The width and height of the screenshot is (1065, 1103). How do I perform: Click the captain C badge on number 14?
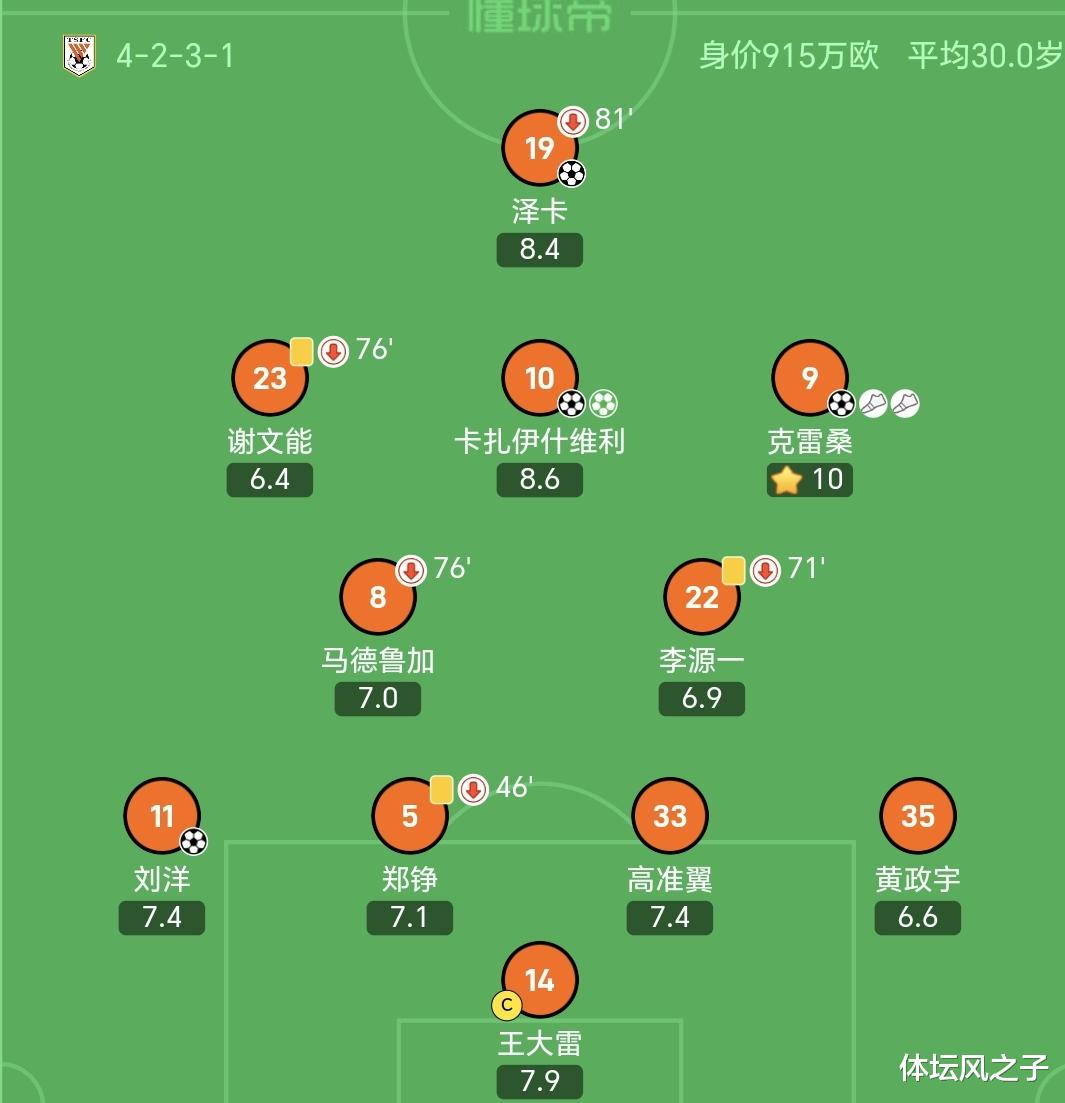[506, 1004]
